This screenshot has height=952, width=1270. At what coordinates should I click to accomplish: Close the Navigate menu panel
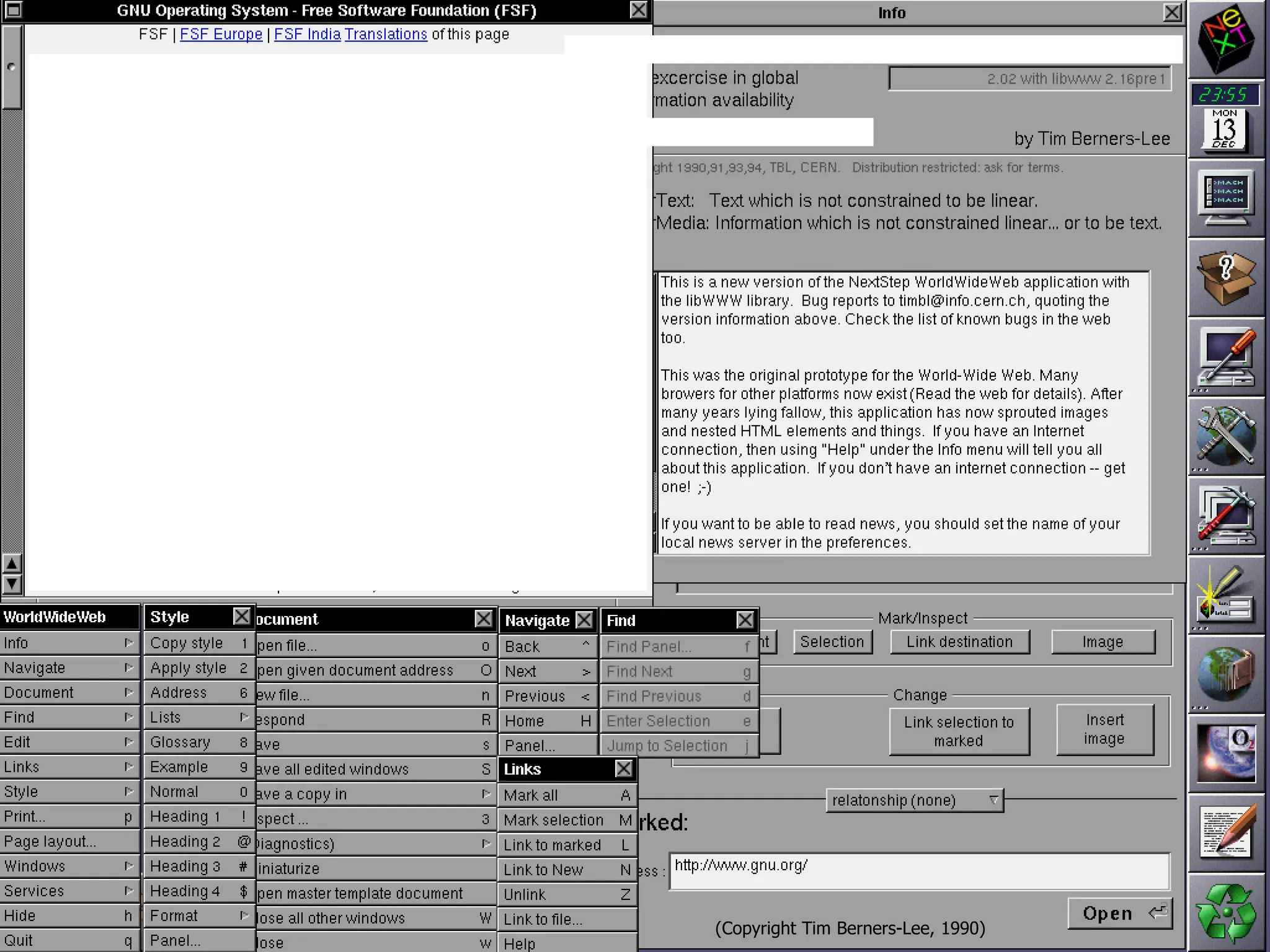(584, 620)
